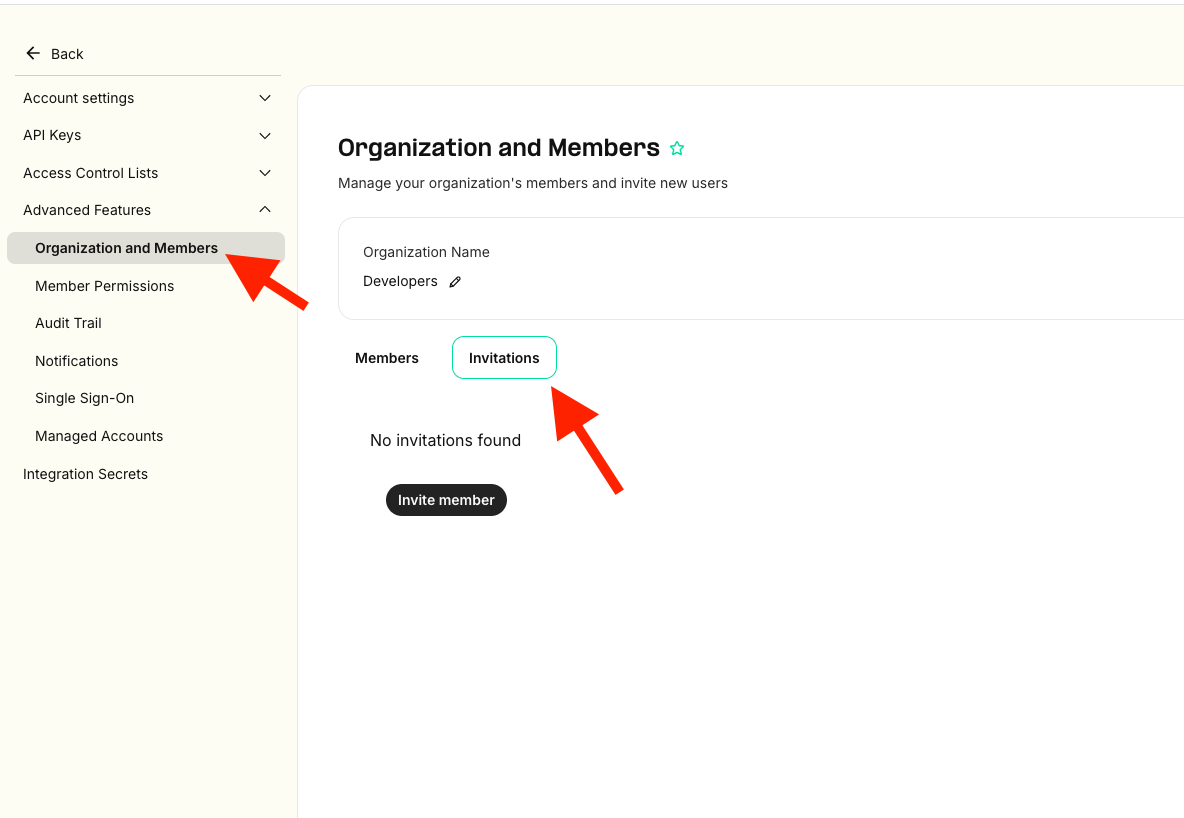Expand the API Keys chevron
The height and width of the screenshot is (818, 1184).
tap(265, 136)
